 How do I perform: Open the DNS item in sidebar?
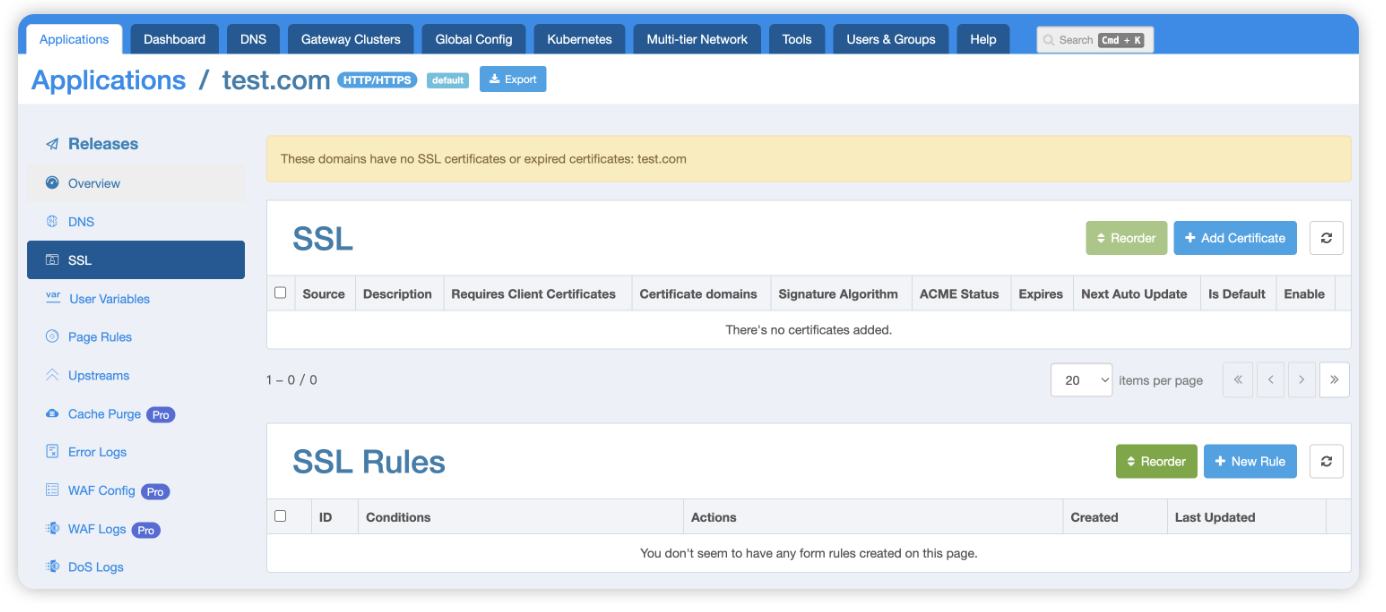(x=81, y=222)
